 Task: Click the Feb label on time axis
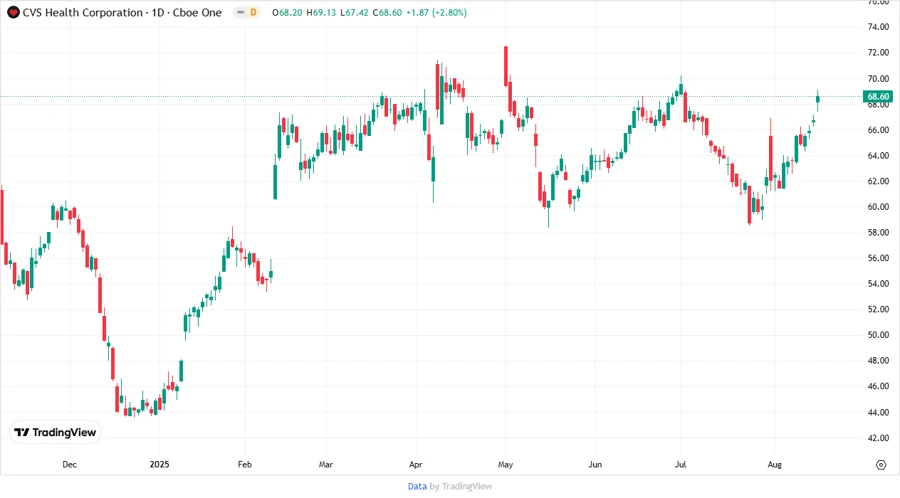click(245, 464)
